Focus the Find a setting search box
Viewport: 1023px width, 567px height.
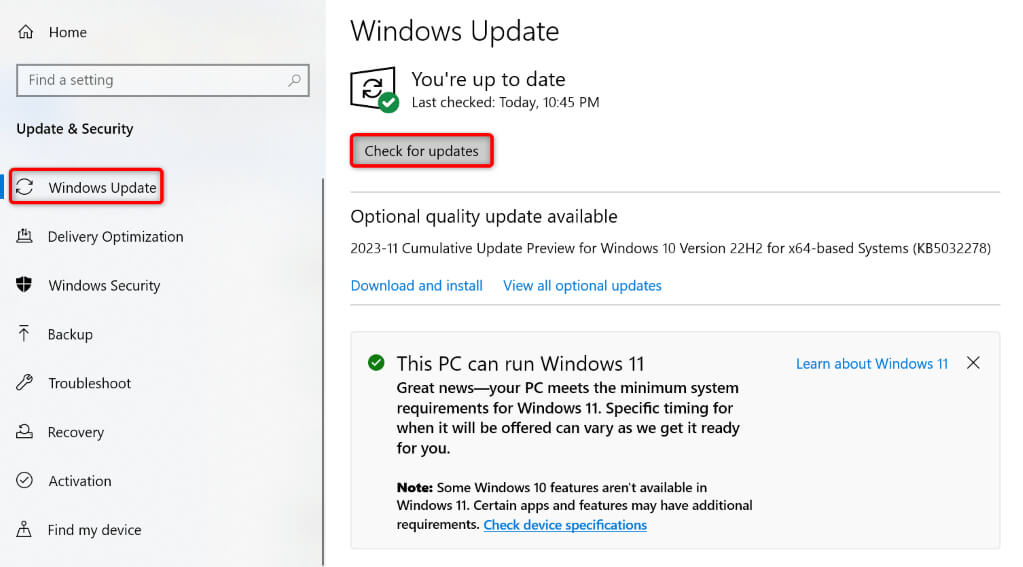pyautogui.click(x=162, y=80)
